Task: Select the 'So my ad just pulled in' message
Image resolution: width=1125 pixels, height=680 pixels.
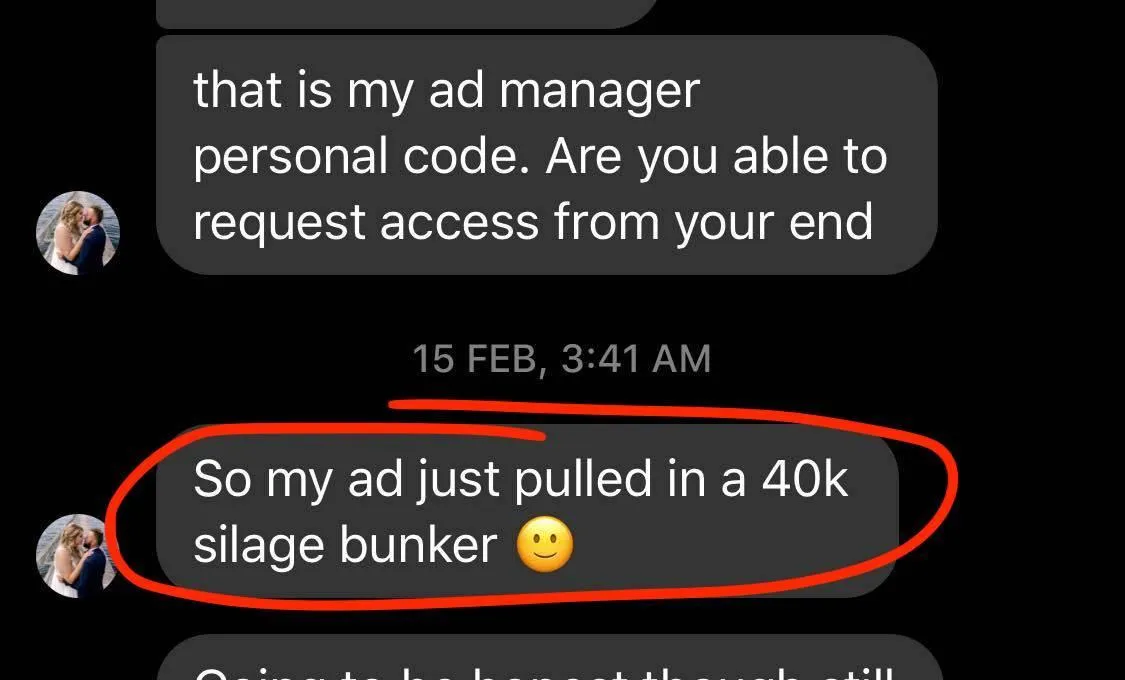Action: 527,511
